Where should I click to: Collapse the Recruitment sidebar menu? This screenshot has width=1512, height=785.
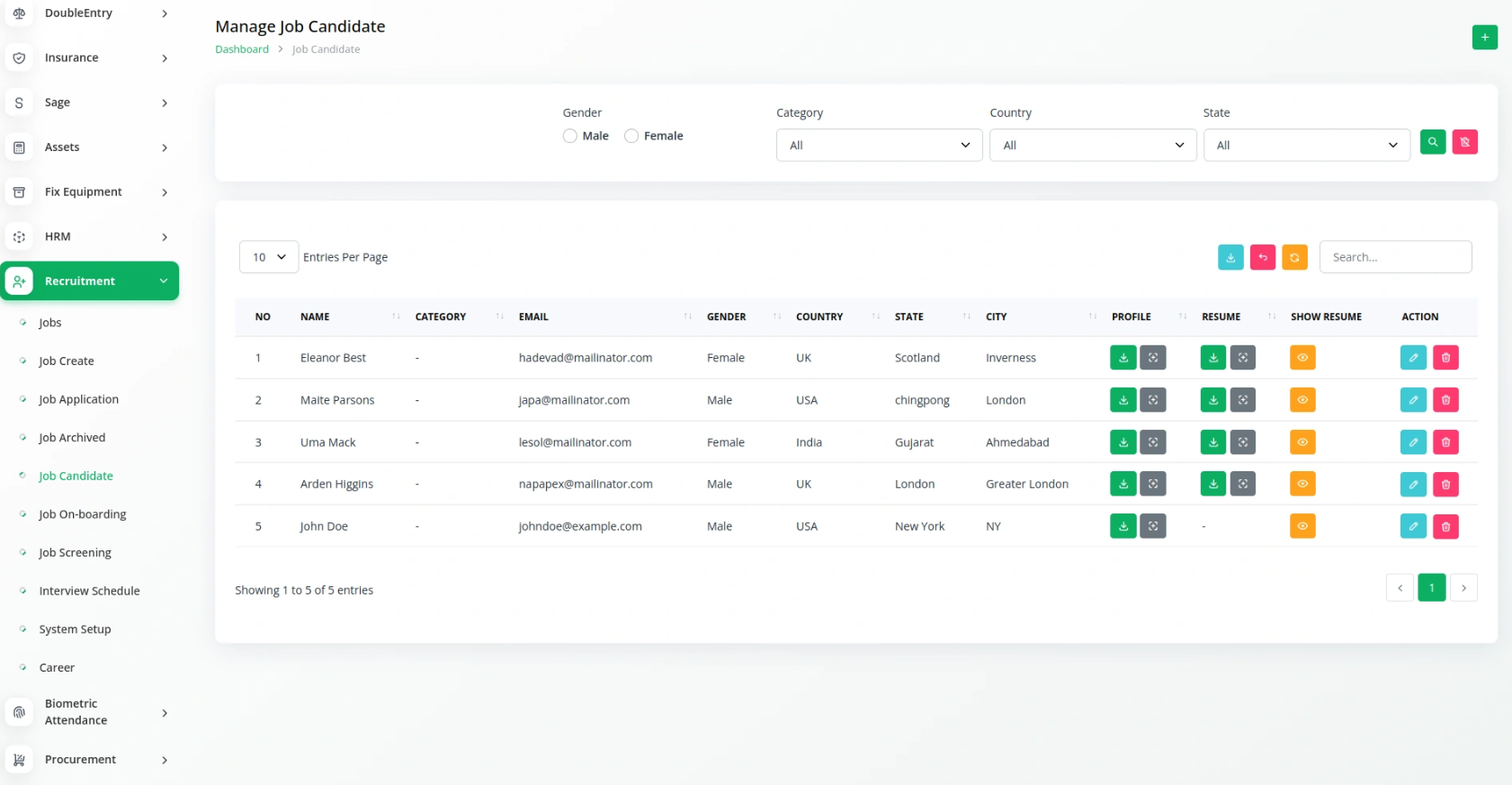[90, 281]
